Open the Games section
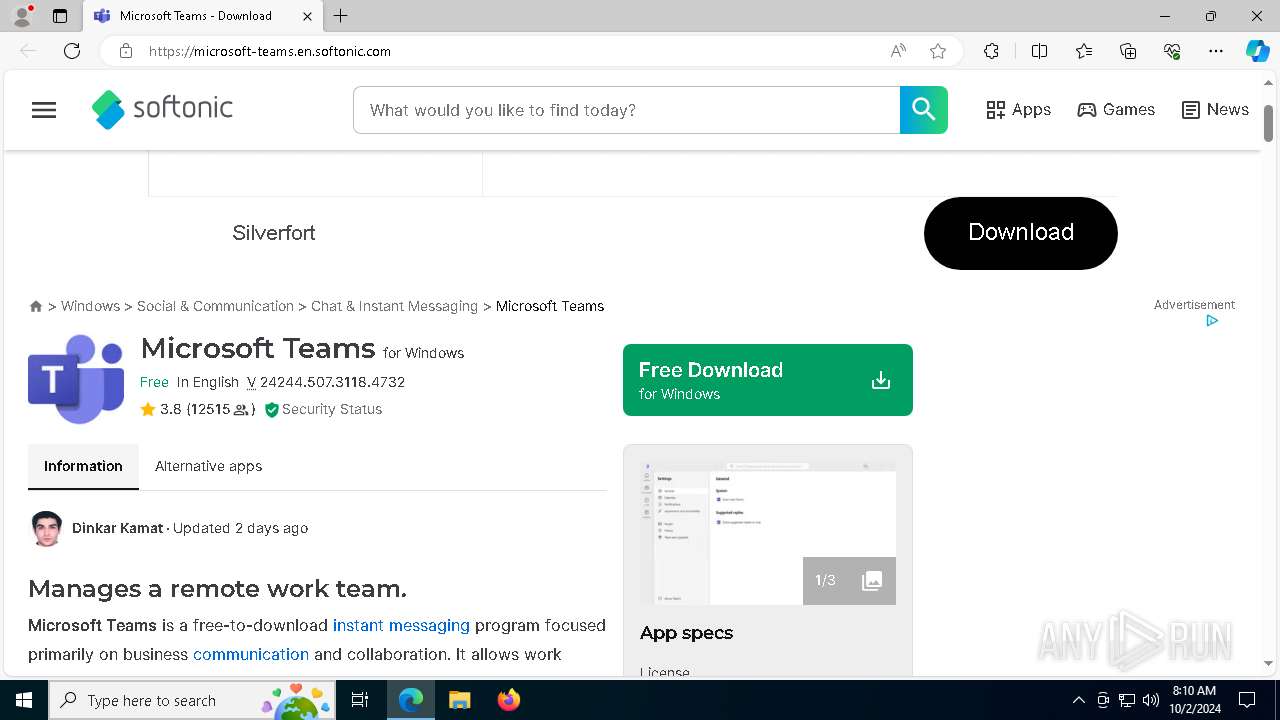Image resolution: width=1280 pixels, height=720 pixels. pos(1116,110)
